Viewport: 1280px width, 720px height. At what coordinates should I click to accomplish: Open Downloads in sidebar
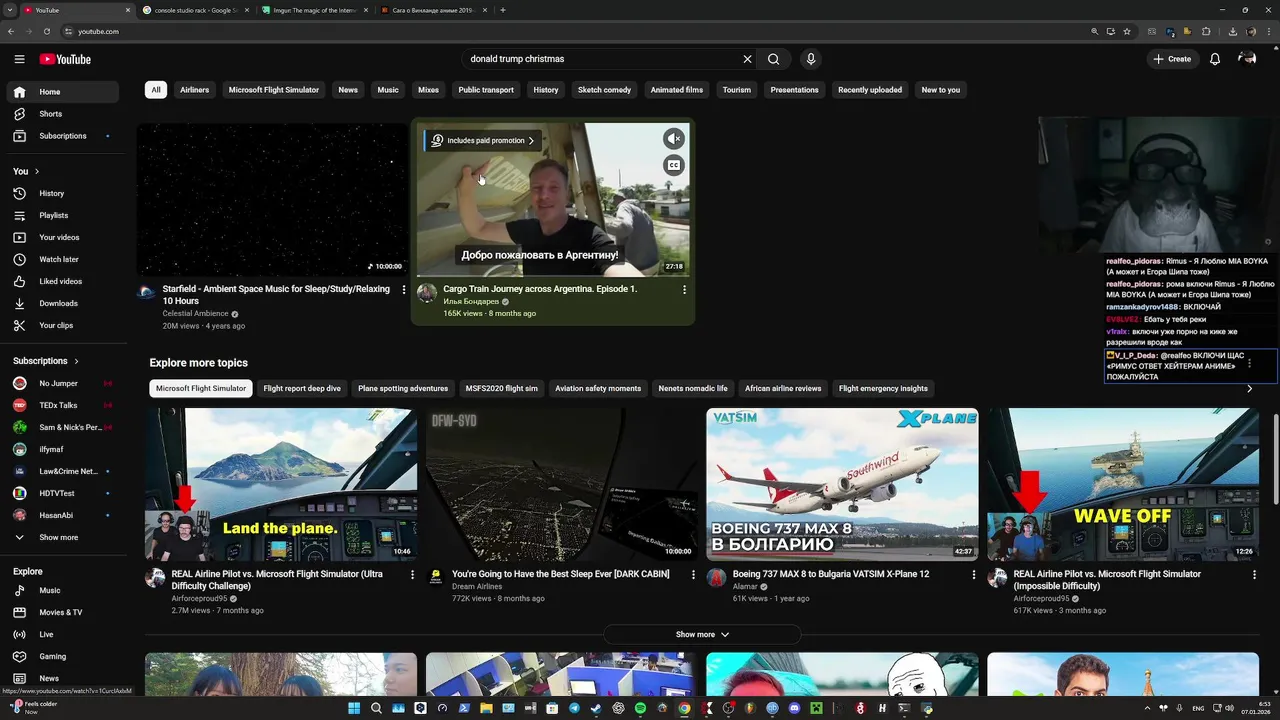pyautogui.click(x=62, y=304)
